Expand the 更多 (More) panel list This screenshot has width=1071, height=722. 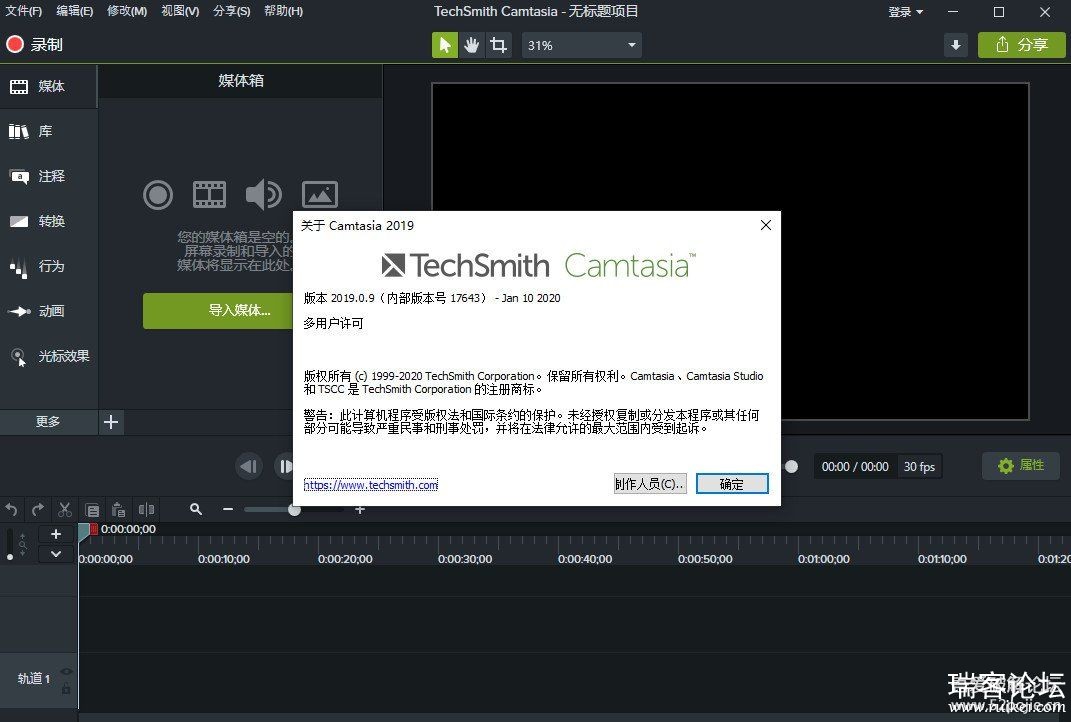[48, 422]
